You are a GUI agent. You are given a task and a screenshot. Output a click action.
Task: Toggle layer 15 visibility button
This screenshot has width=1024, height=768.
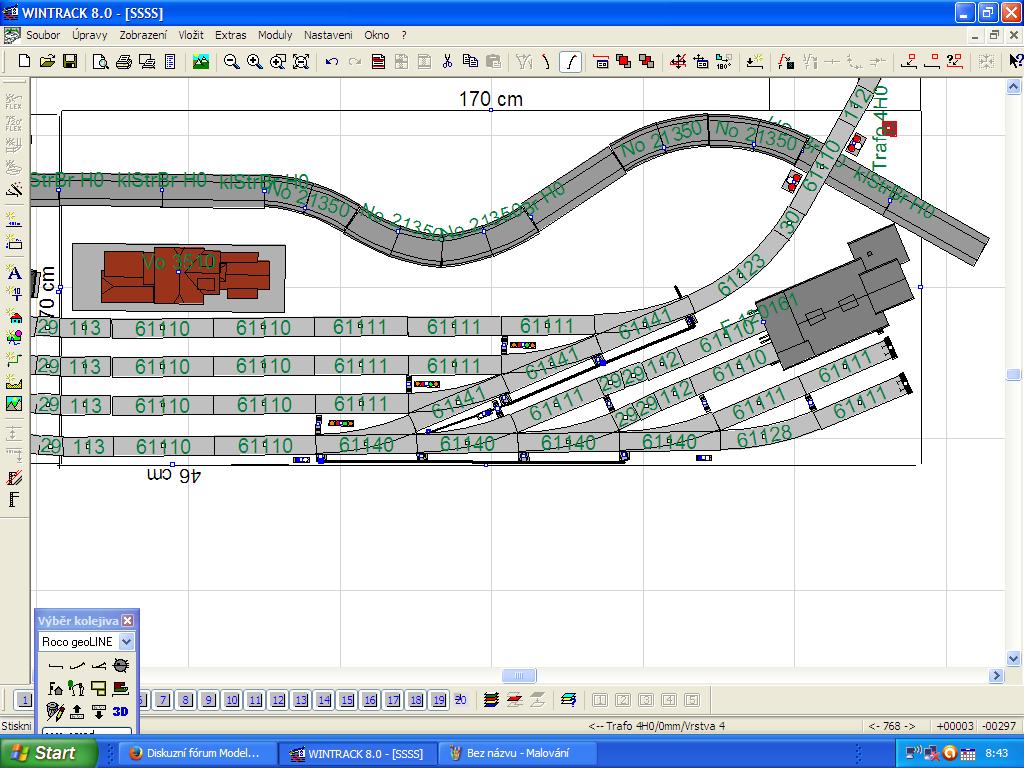pos(347,700)
